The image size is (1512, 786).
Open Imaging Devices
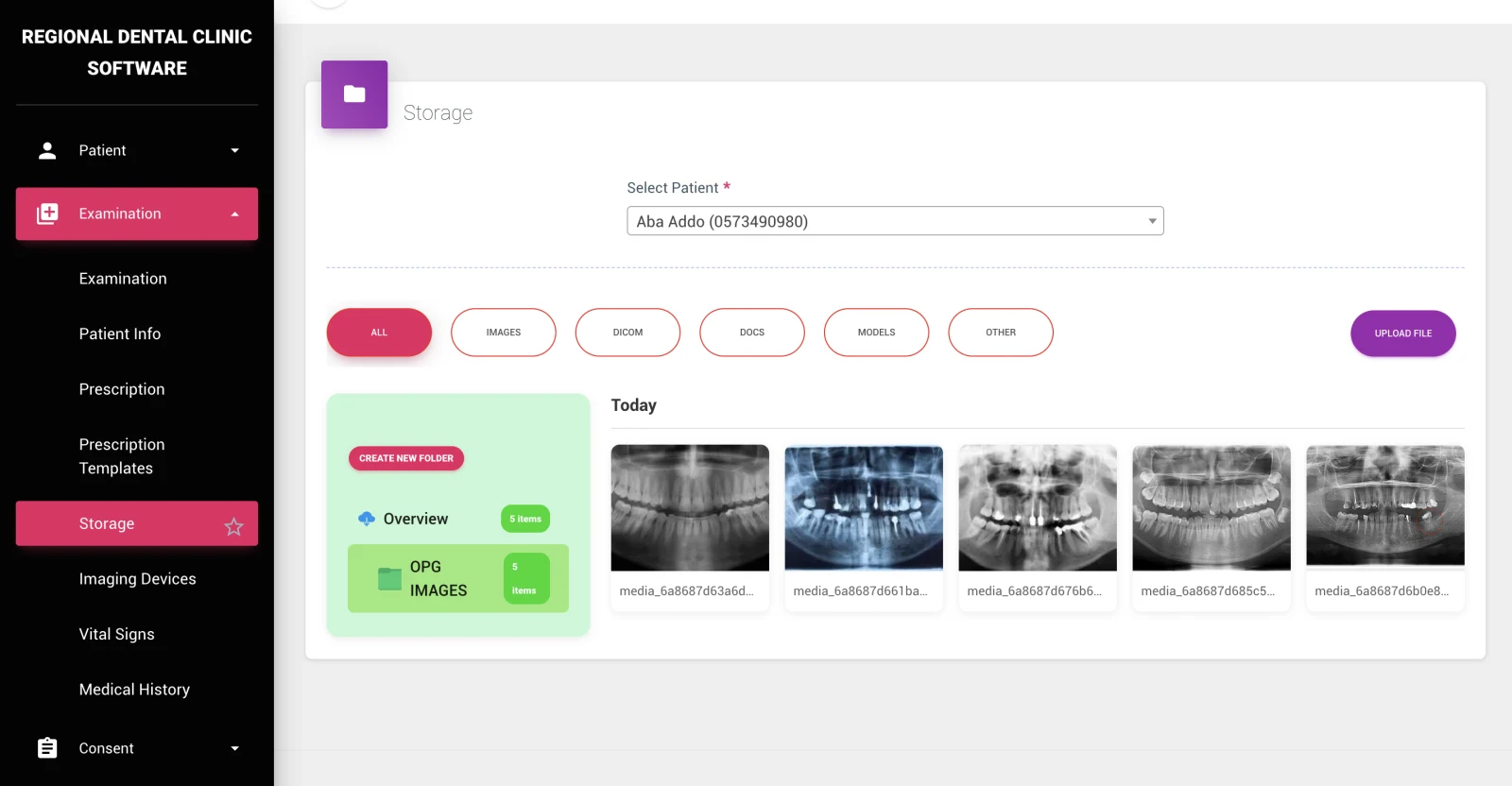click(137, 579)
